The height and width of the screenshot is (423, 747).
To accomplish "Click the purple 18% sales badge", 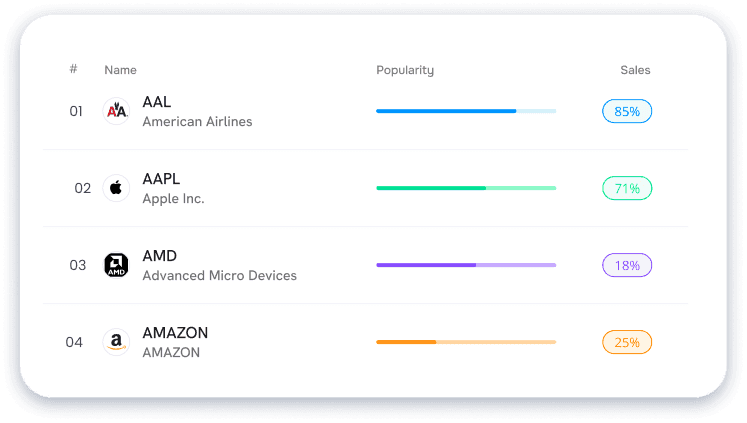I will pos(627,265).
